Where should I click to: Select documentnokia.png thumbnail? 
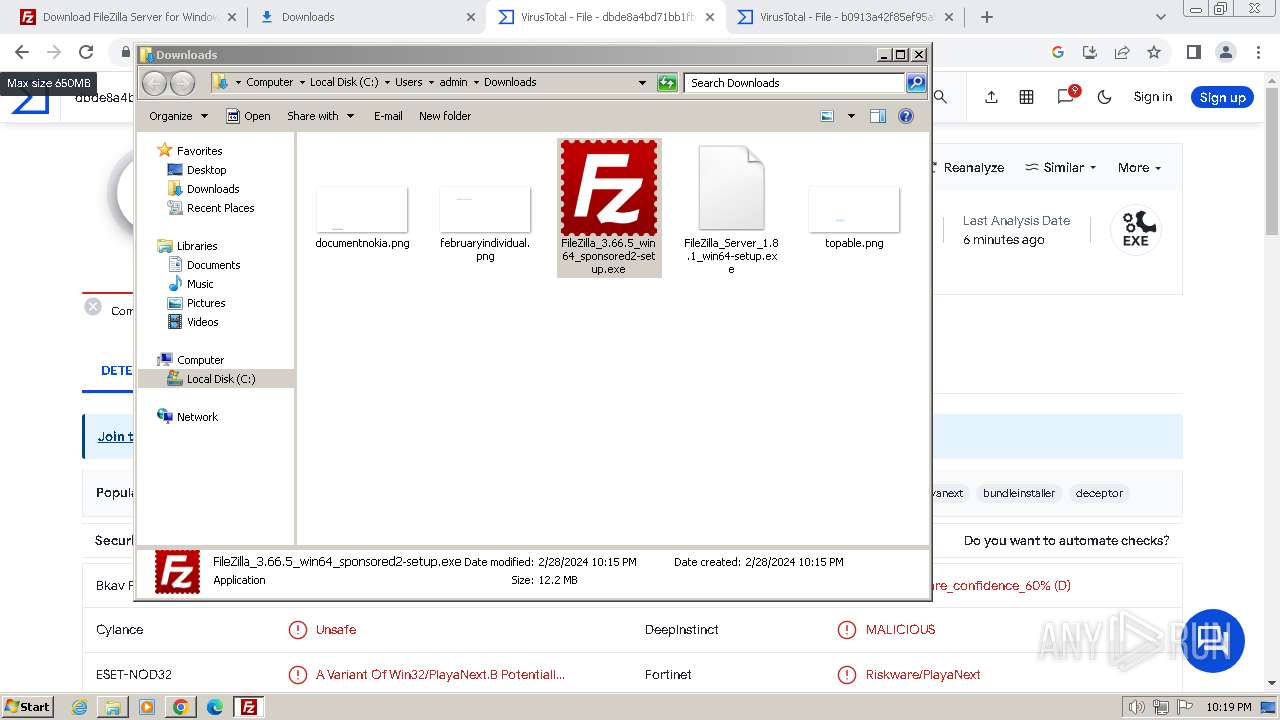362,209
